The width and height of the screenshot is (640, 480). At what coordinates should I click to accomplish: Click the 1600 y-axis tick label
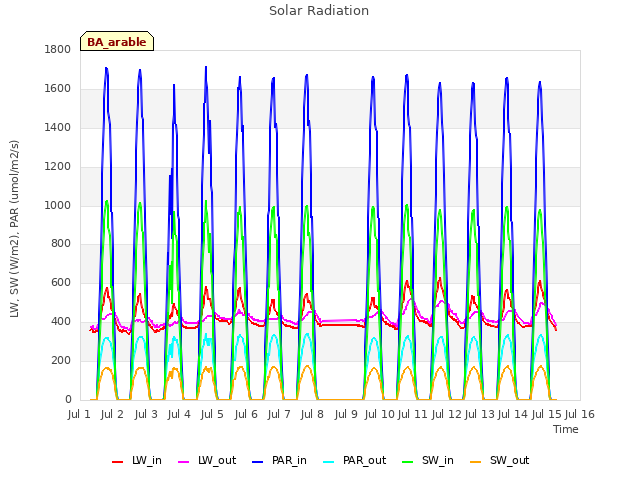[x=58, y=89]
